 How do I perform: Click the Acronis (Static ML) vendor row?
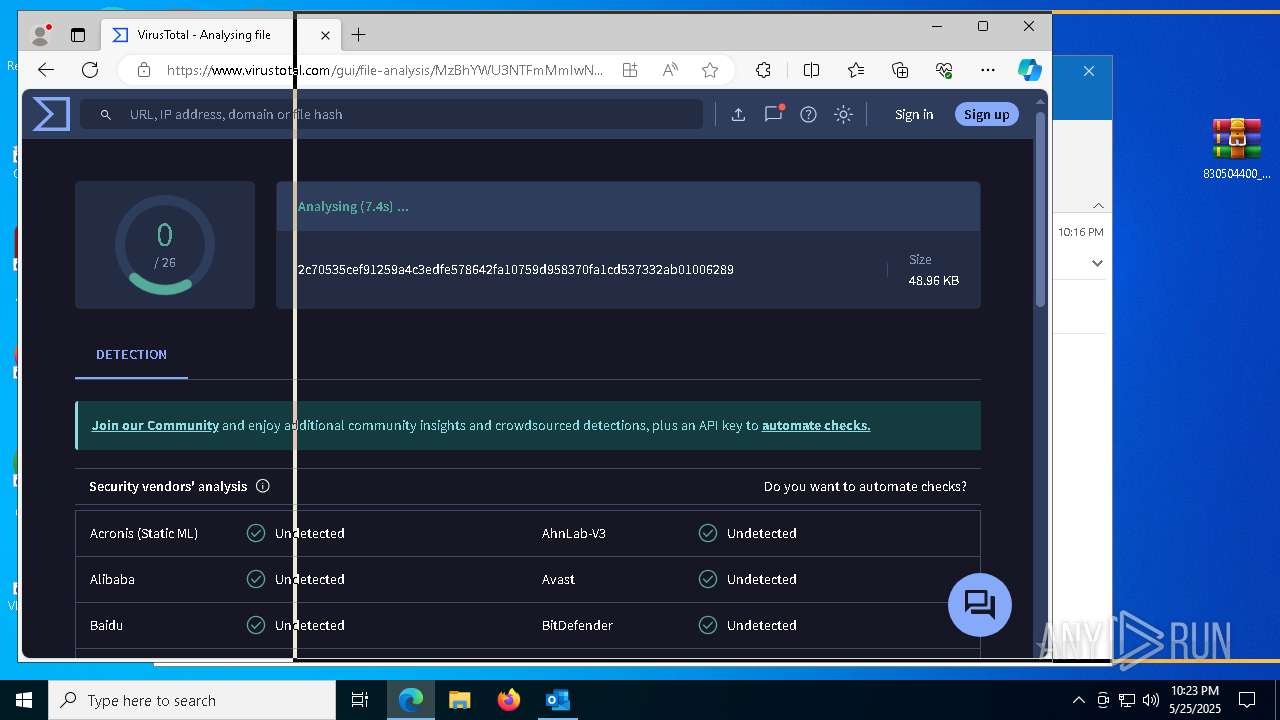tap(301, 533)
